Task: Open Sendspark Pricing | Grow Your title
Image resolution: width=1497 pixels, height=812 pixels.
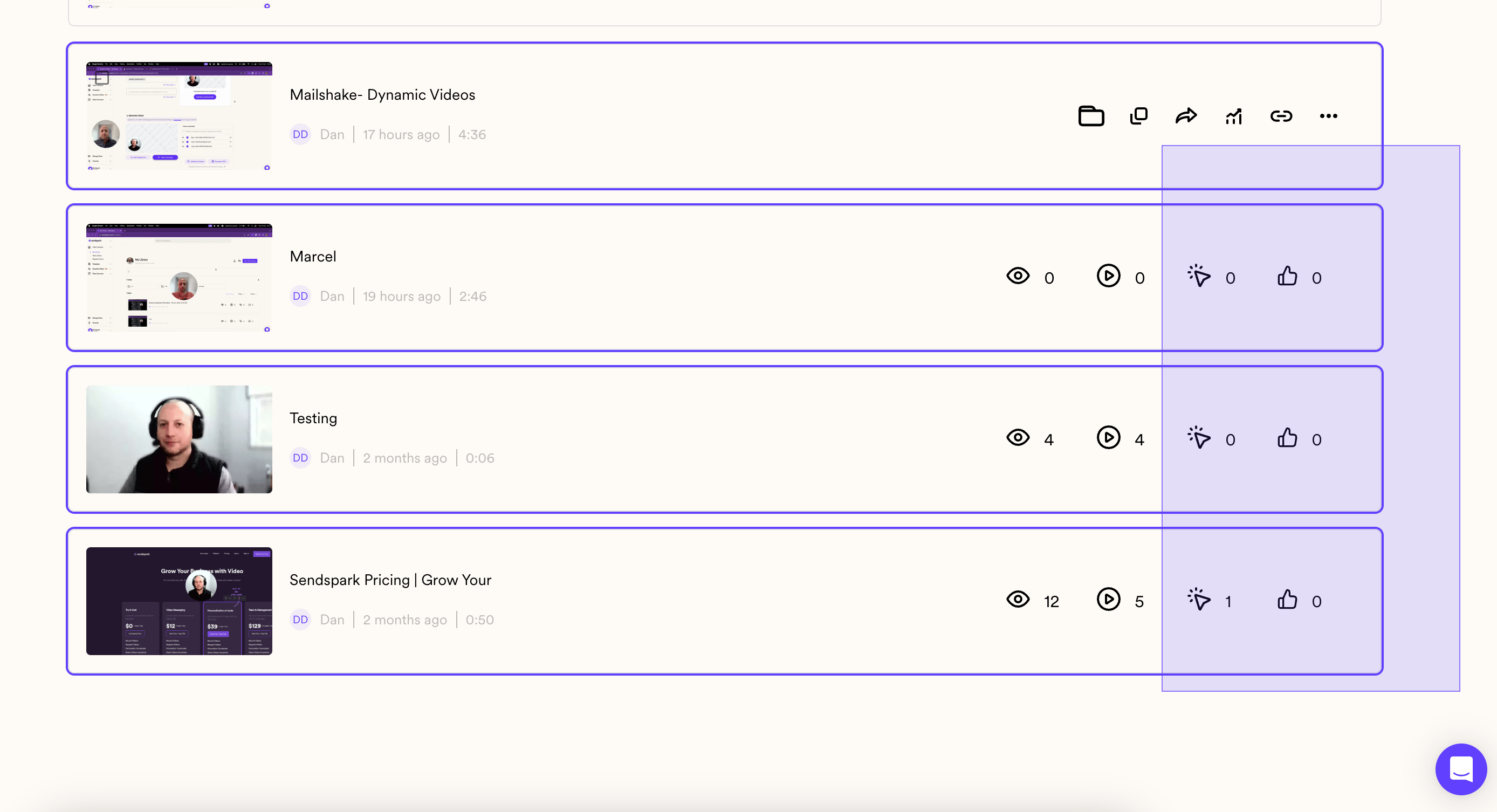Action: point(390,580)
